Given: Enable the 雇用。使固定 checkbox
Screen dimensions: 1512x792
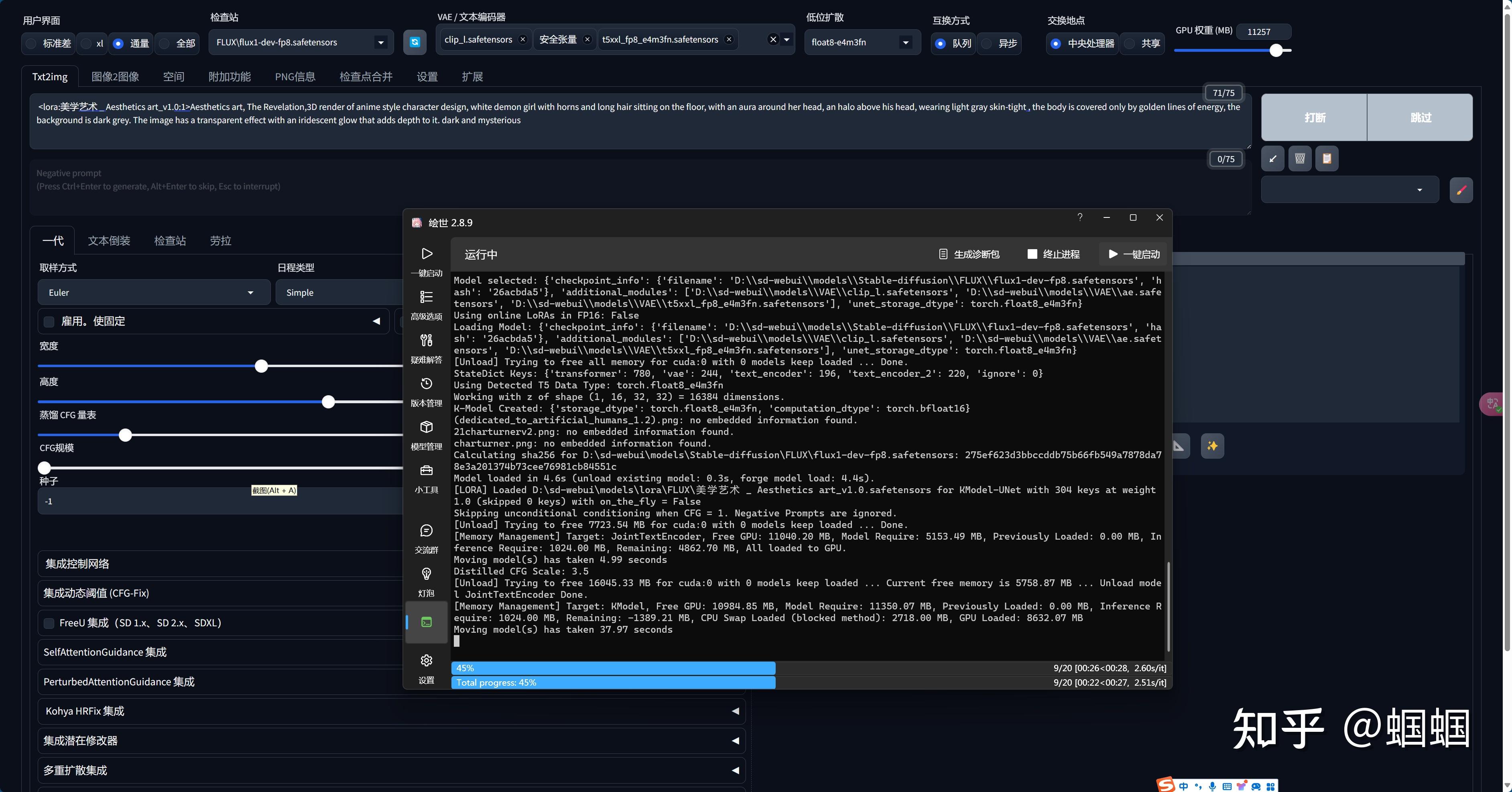Looking at the screenshot, I should [49, 321].
